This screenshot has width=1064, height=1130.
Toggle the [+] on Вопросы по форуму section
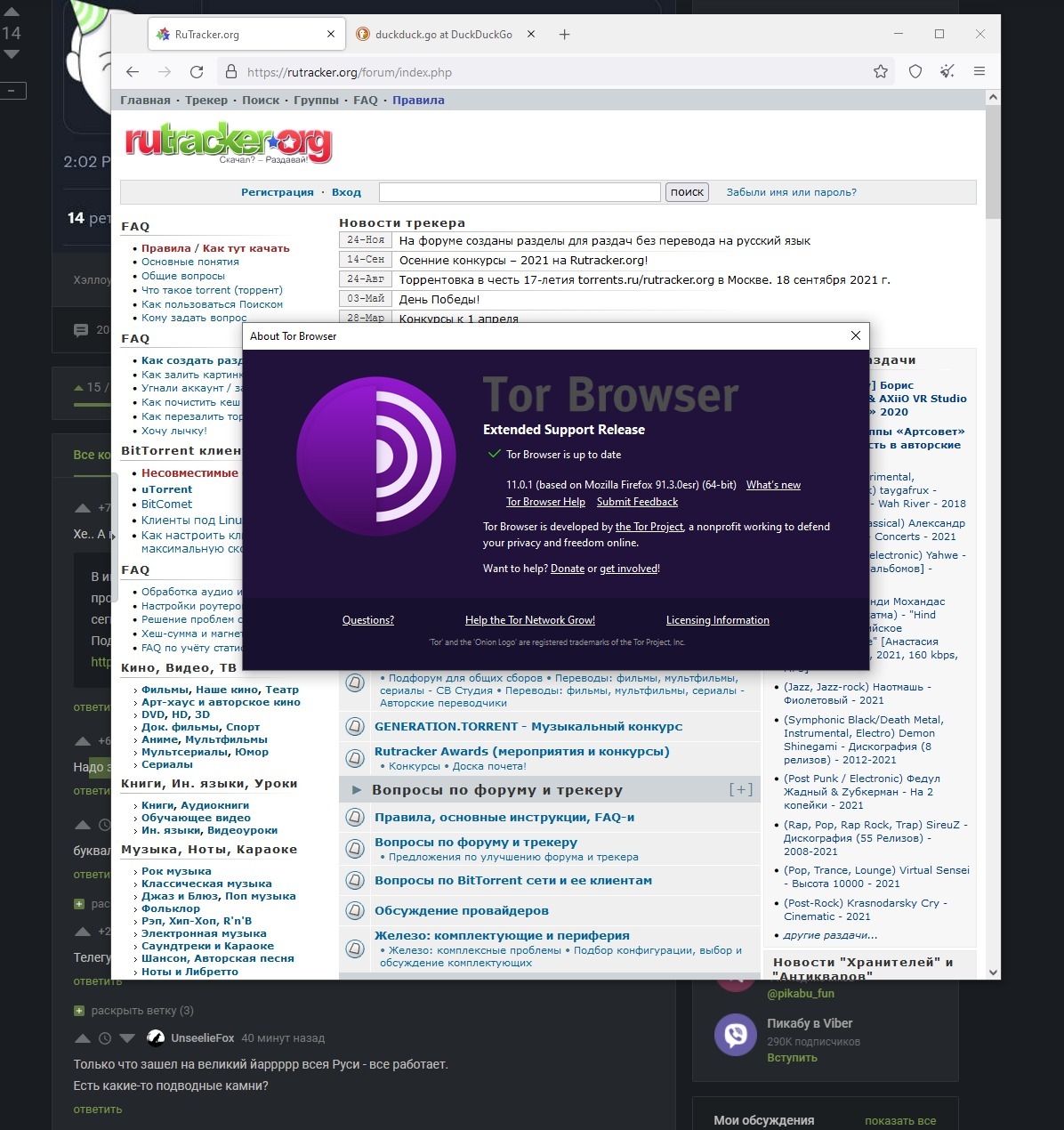[x=740, y=789]
